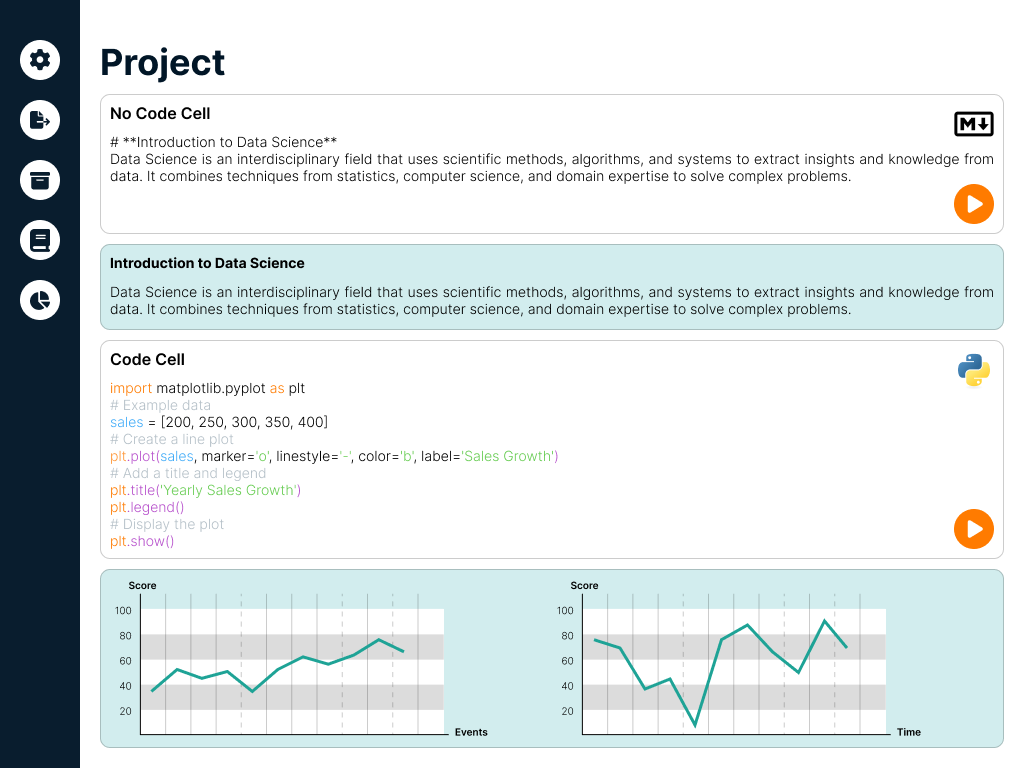
Task: Open the settings gear in sidebar
Action: pyautogui.click(x=40, y=60)
